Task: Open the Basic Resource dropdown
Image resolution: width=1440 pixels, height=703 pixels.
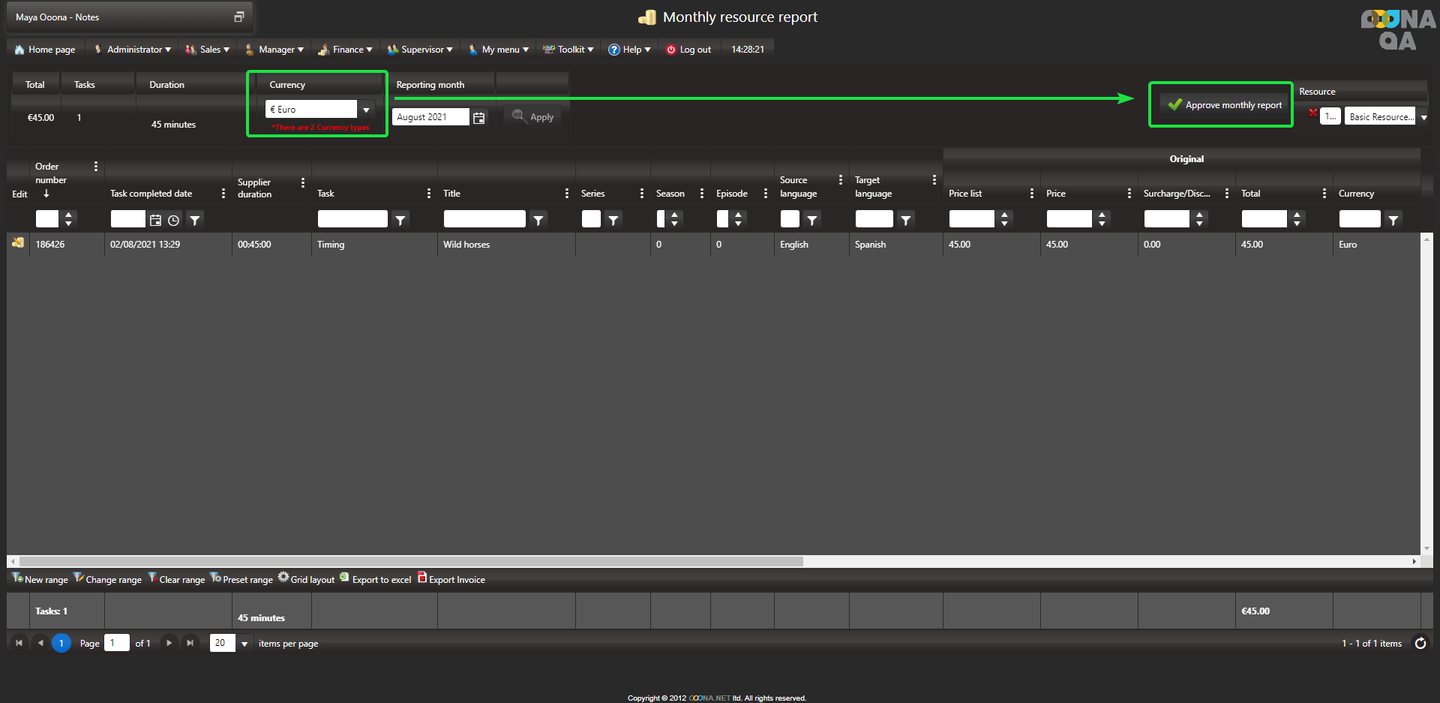Action: (x=1423, y=117)
